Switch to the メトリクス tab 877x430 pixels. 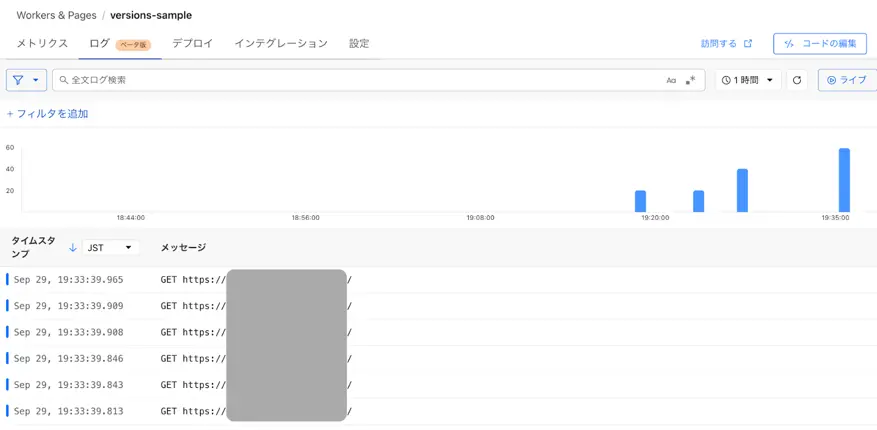(x=42, y=44)
